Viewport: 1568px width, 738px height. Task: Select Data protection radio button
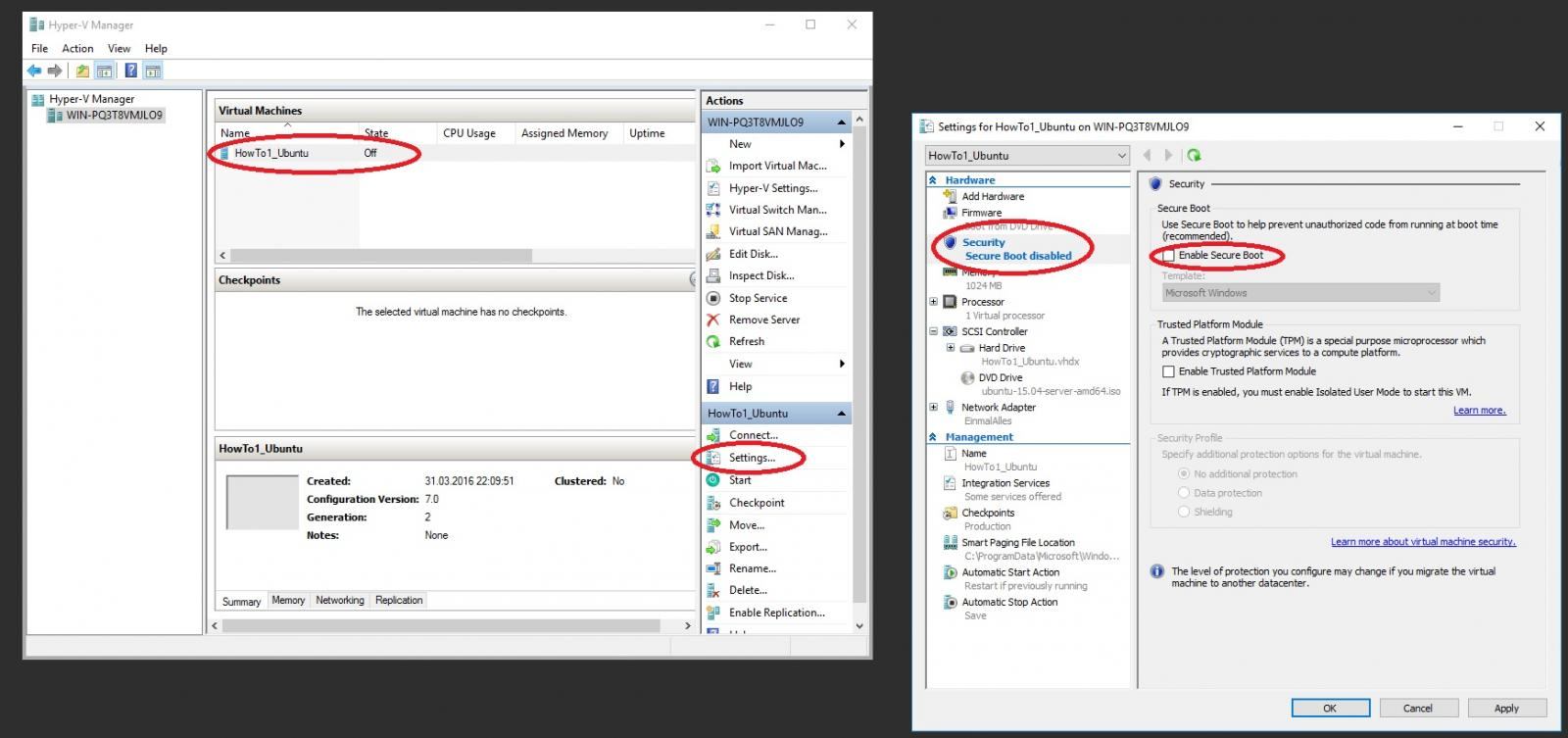pos(1184,493)
